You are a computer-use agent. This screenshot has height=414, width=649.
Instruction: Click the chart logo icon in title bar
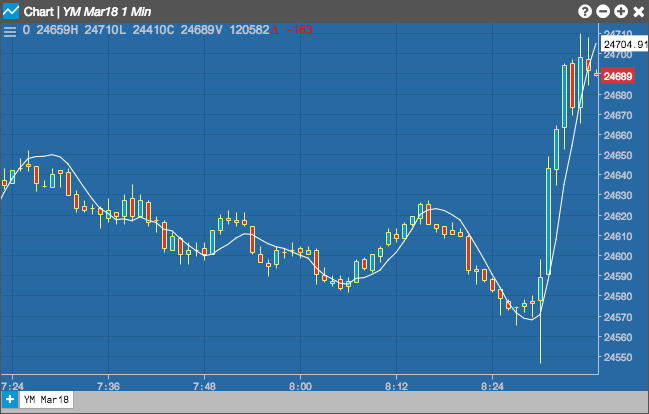coord(11,11)
